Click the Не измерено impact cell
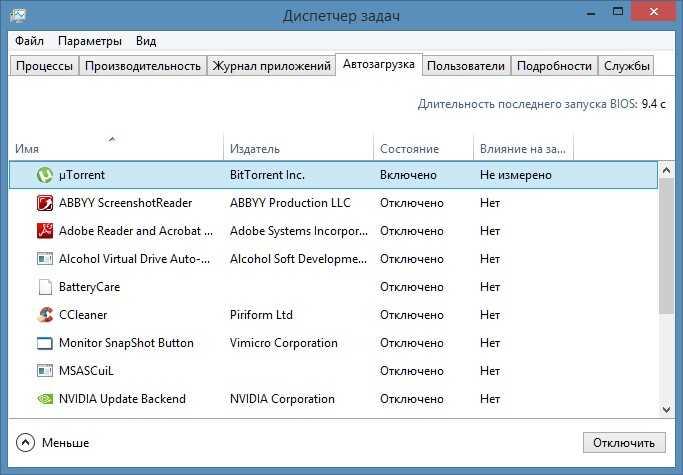683x475 pixels. click(x=516, y=175)
